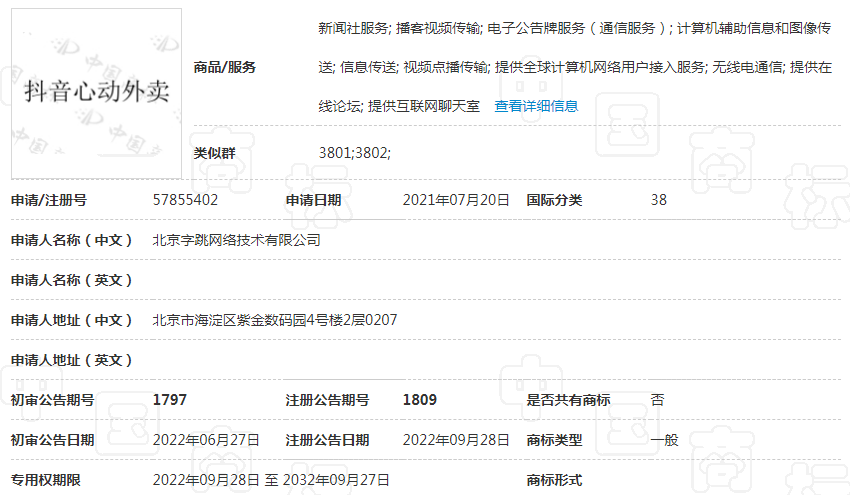Click the 申请人地址（中文） label
The height and width of the screenshot is (495, 850).
(72, 320)
